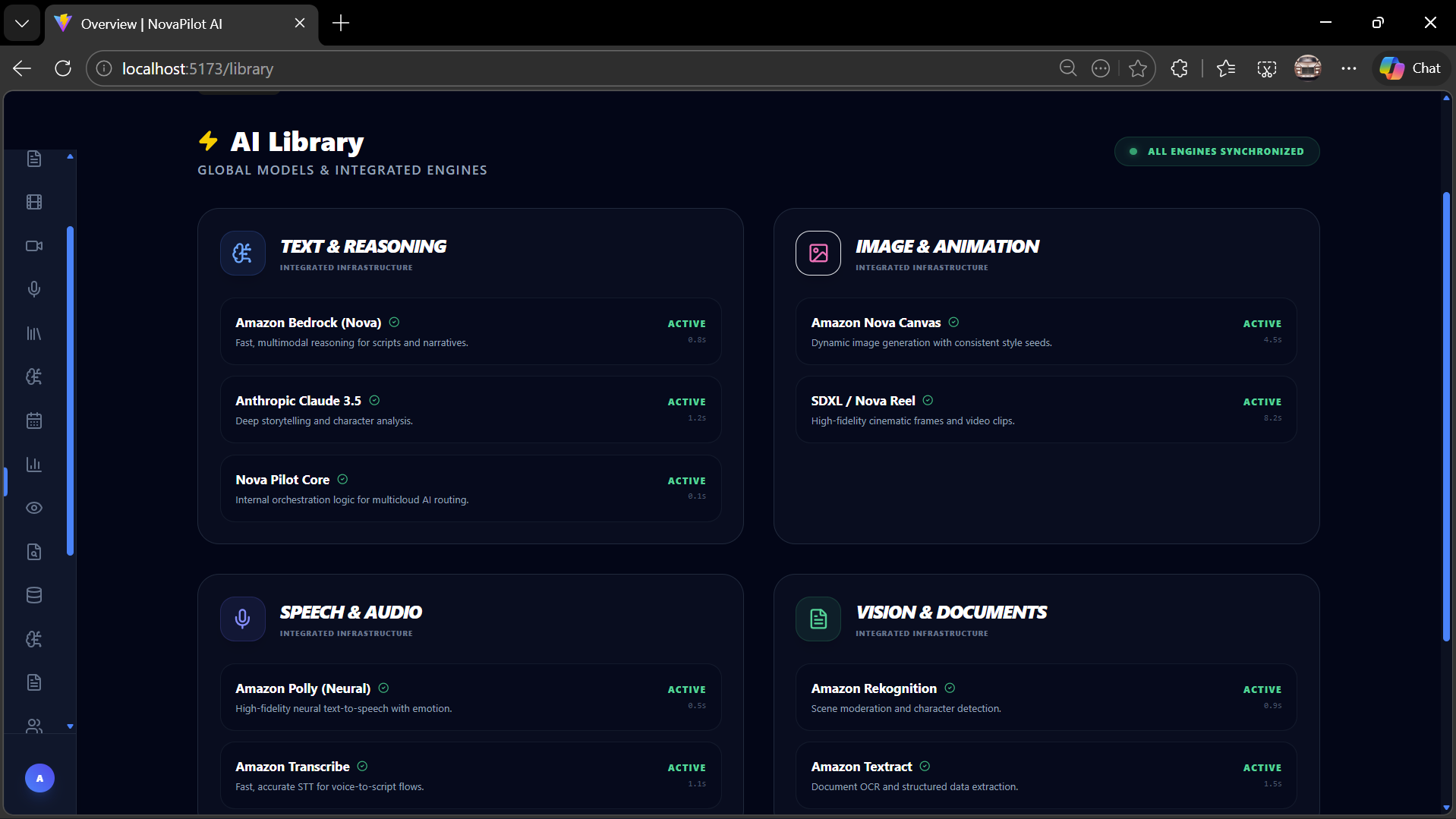Image resolution: width=1456 pixels, height=819 pixels.
Task: Click the calendar icon in sidebar
Action: pyautogui.click(x=34, y=421)
